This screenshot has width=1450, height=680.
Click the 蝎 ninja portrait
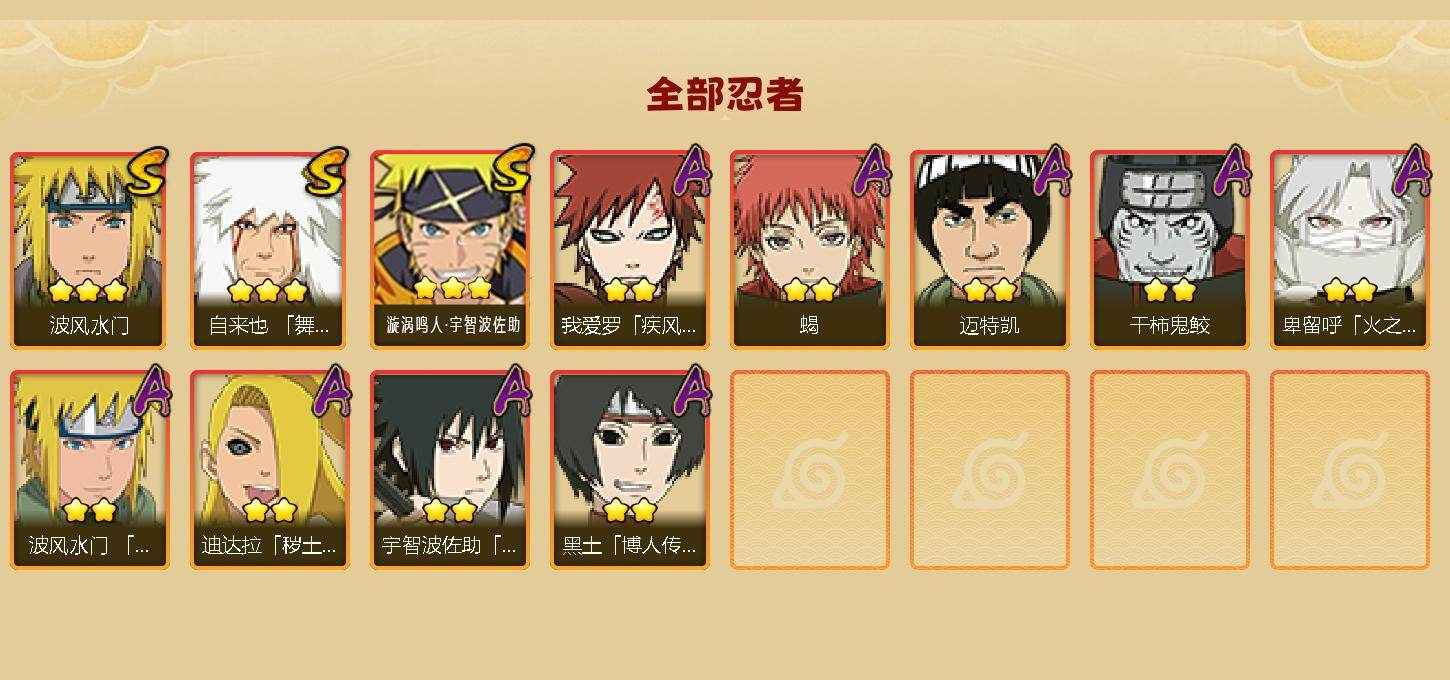tap(809, 250)
